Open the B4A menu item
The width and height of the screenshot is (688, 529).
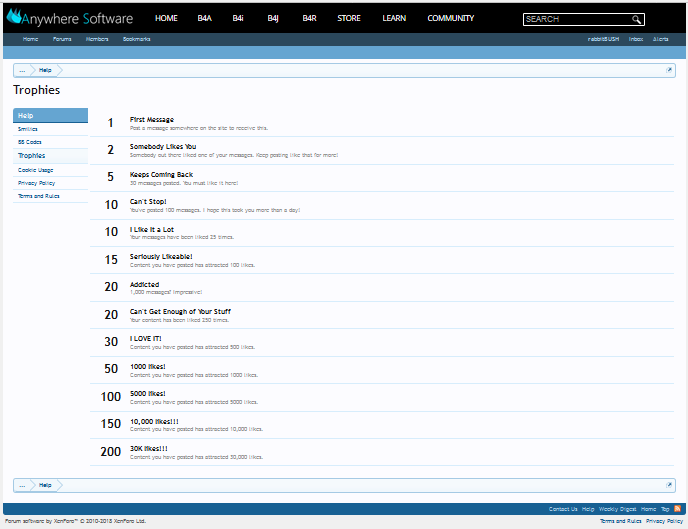pyautogui.click(x=204, y=18)
